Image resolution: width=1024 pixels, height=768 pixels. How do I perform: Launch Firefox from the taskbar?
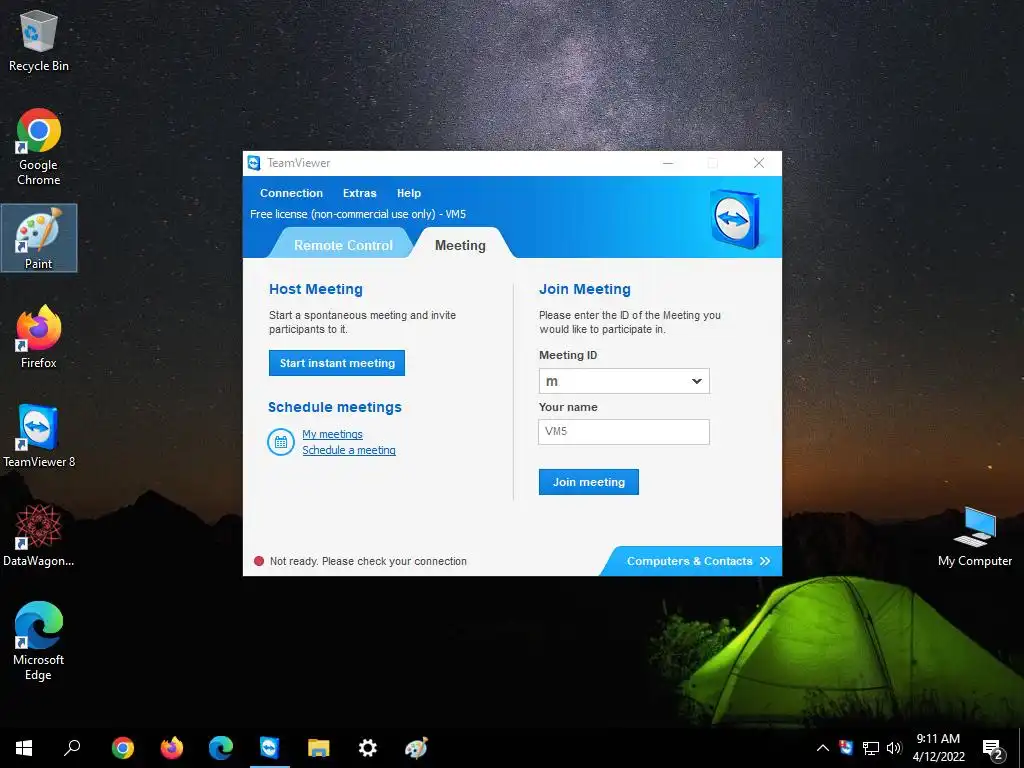tap(172, 748)
